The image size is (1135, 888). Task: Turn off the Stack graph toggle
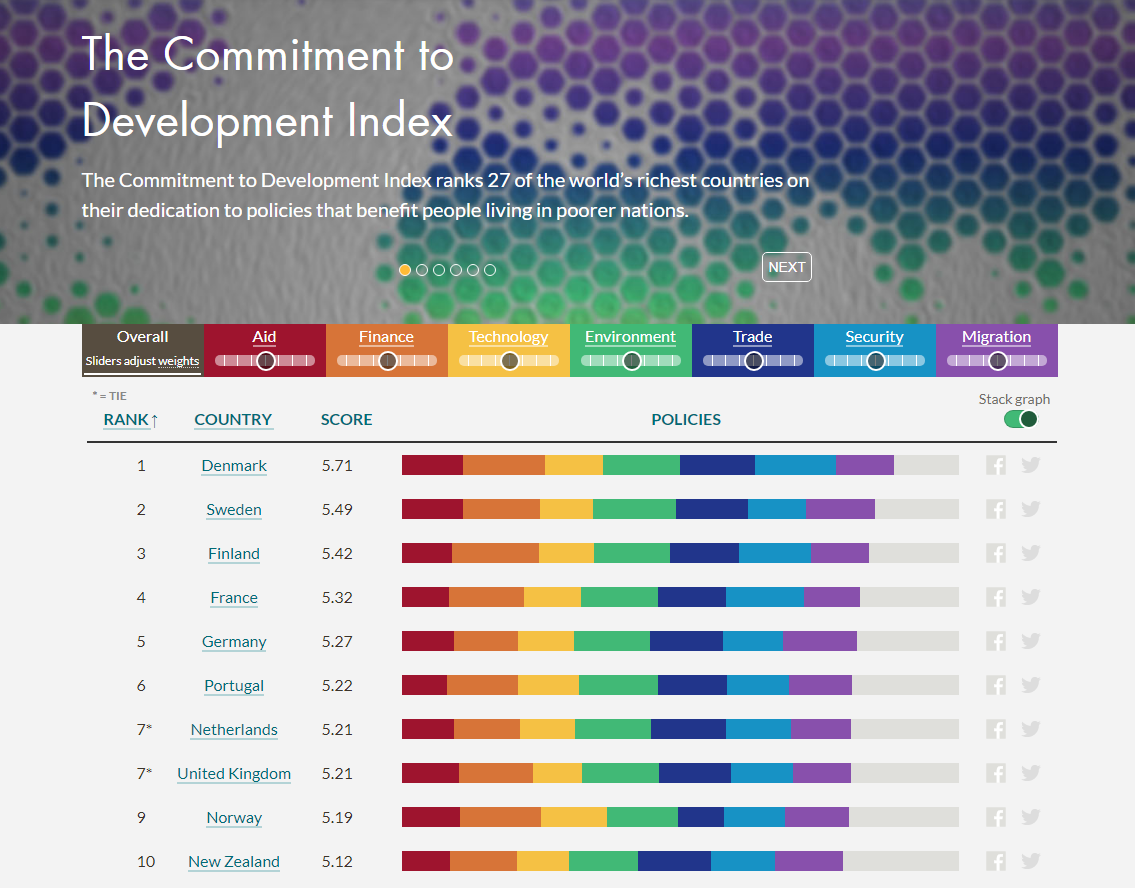pyautogui.click(x=1020, y=419)
